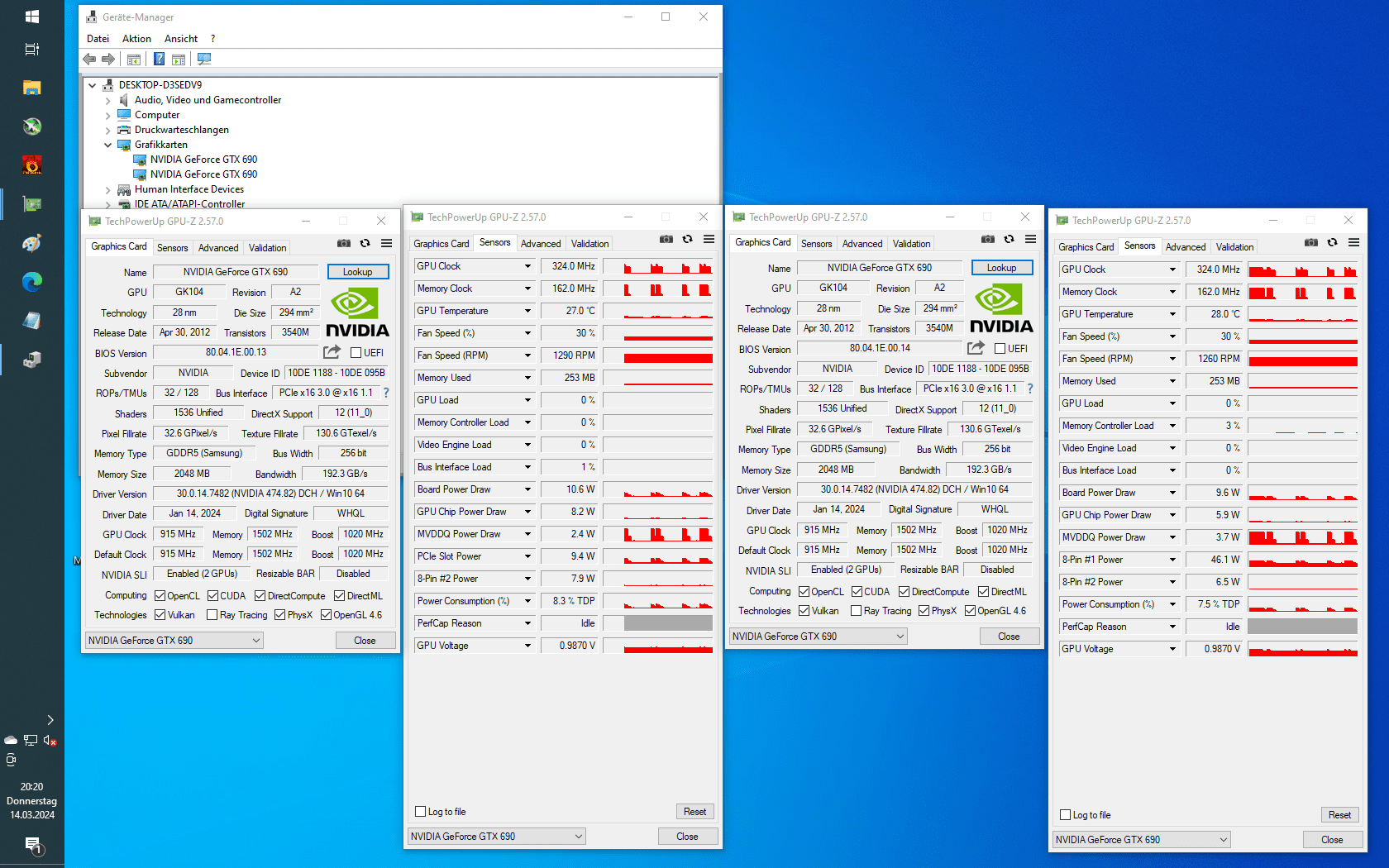Switch to Advanced tab in left Sensors window
The height and width of the screenshot is (868, 1389).
541,244
